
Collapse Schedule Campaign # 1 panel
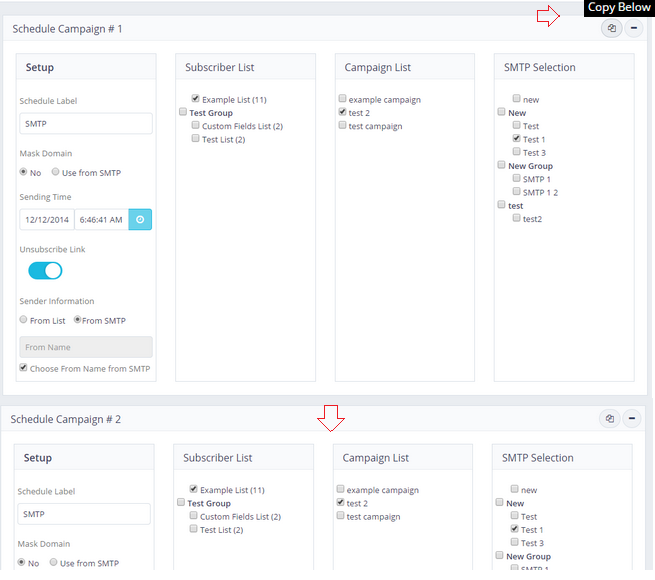coord(633,28)
